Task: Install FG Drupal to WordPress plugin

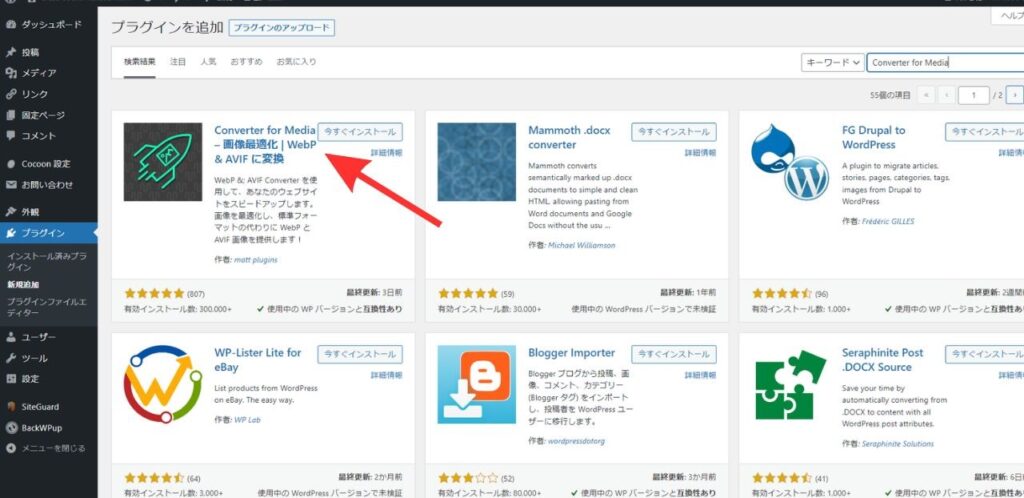Action: pos(985,132)
